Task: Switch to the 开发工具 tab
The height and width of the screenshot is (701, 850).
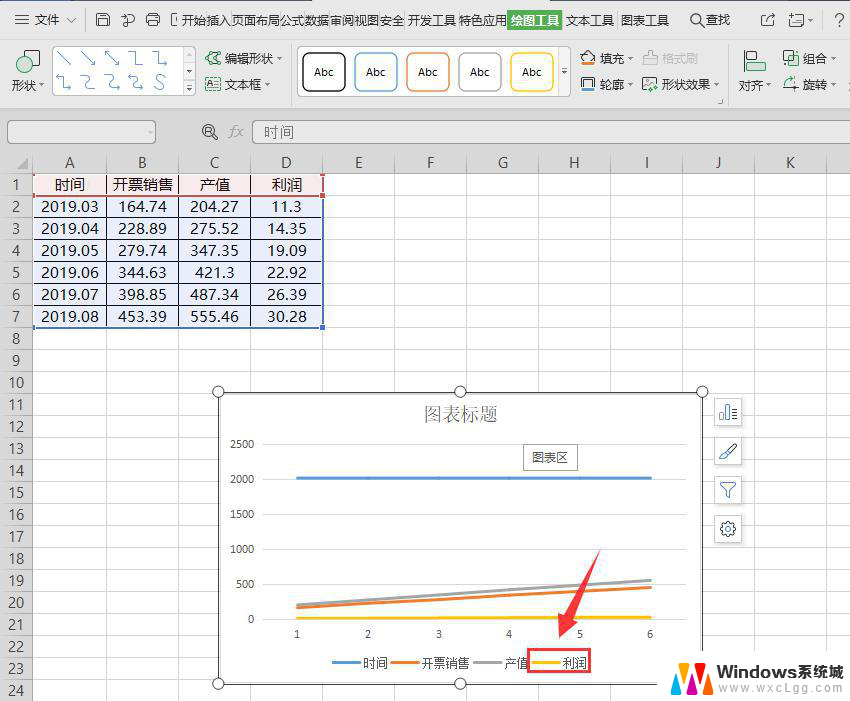Action: (x=432, y=21)
